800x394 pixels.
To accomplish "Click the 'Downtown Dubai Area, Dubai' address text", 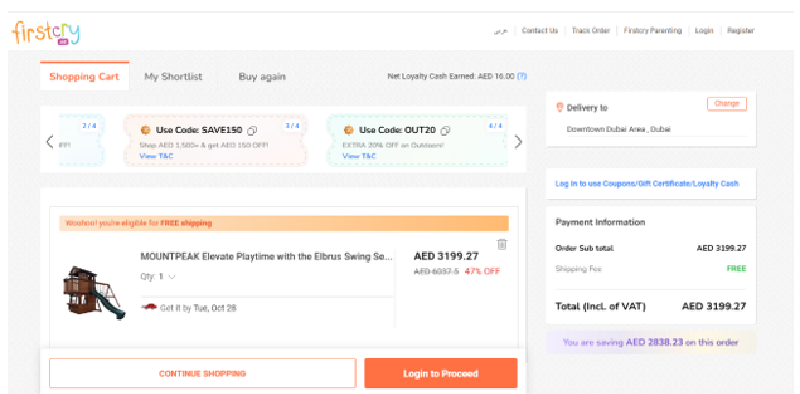I will 619,130.
